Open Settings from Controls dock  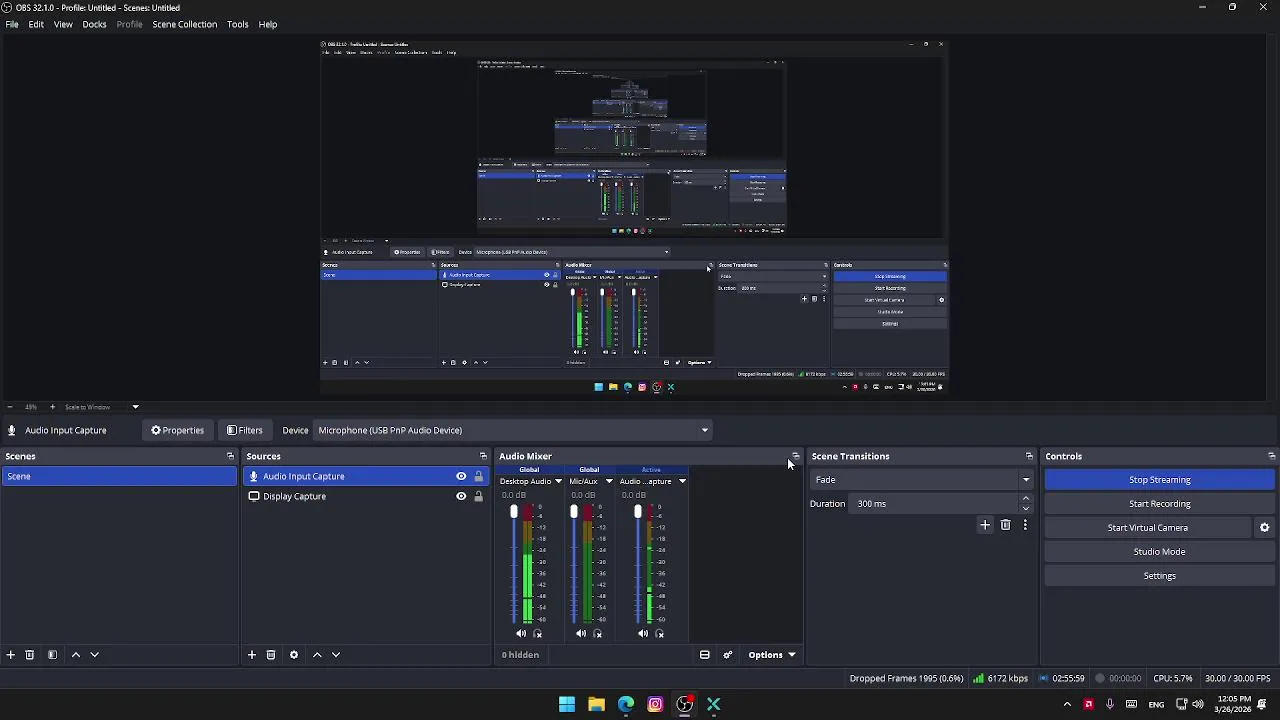coord(1160,576)
